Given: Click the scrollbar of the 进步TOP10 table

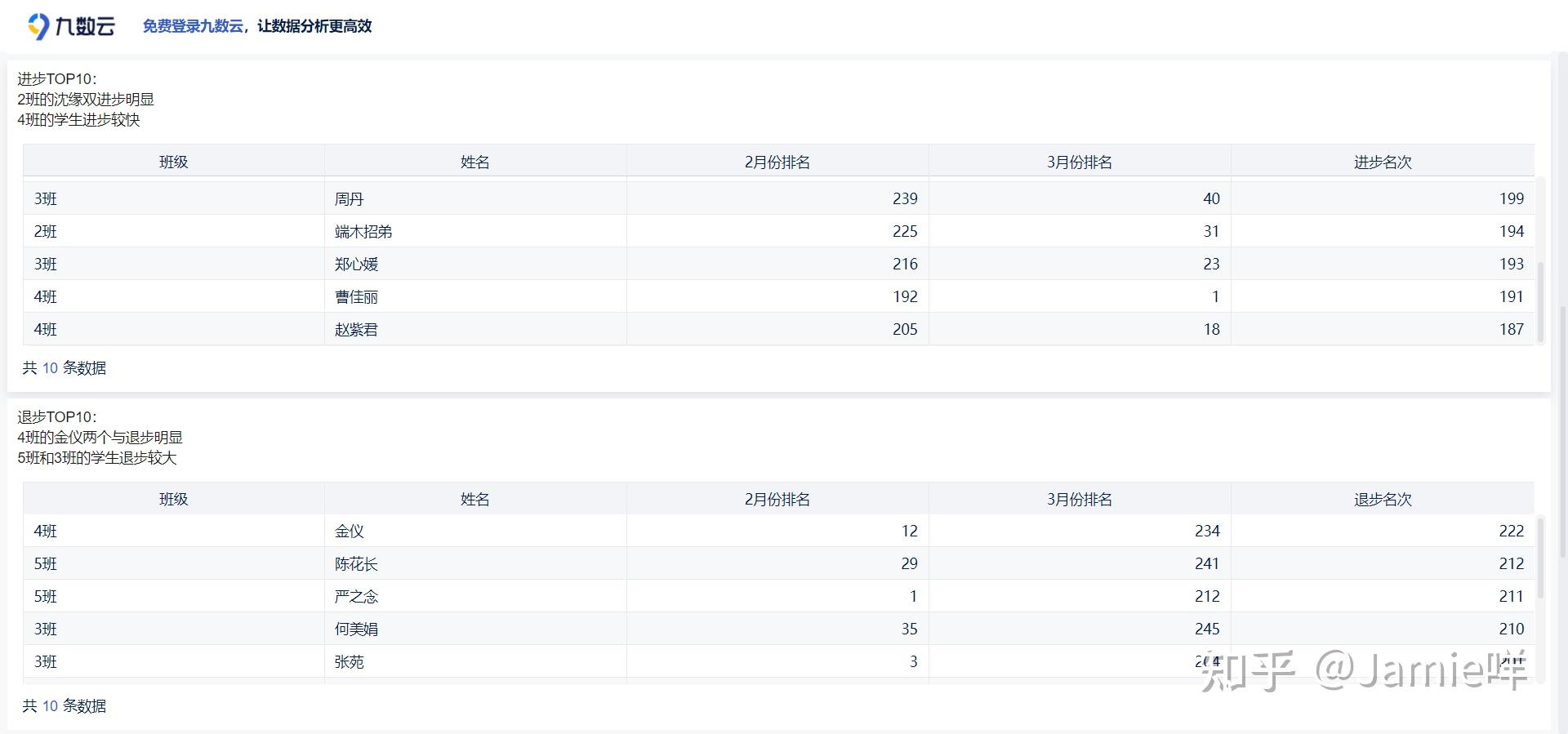Looking at the screenshot, I should [1540, 302].
